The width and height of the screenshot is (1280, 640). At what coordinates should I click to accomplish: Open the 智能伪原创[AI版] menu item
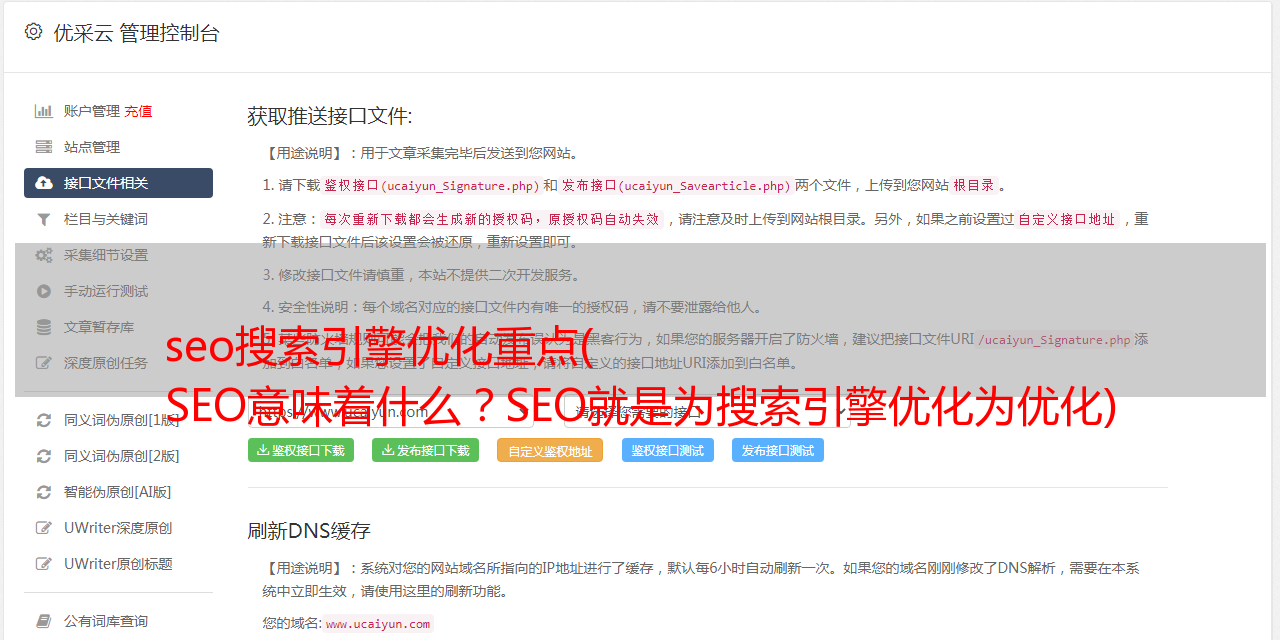click(118, 492)
